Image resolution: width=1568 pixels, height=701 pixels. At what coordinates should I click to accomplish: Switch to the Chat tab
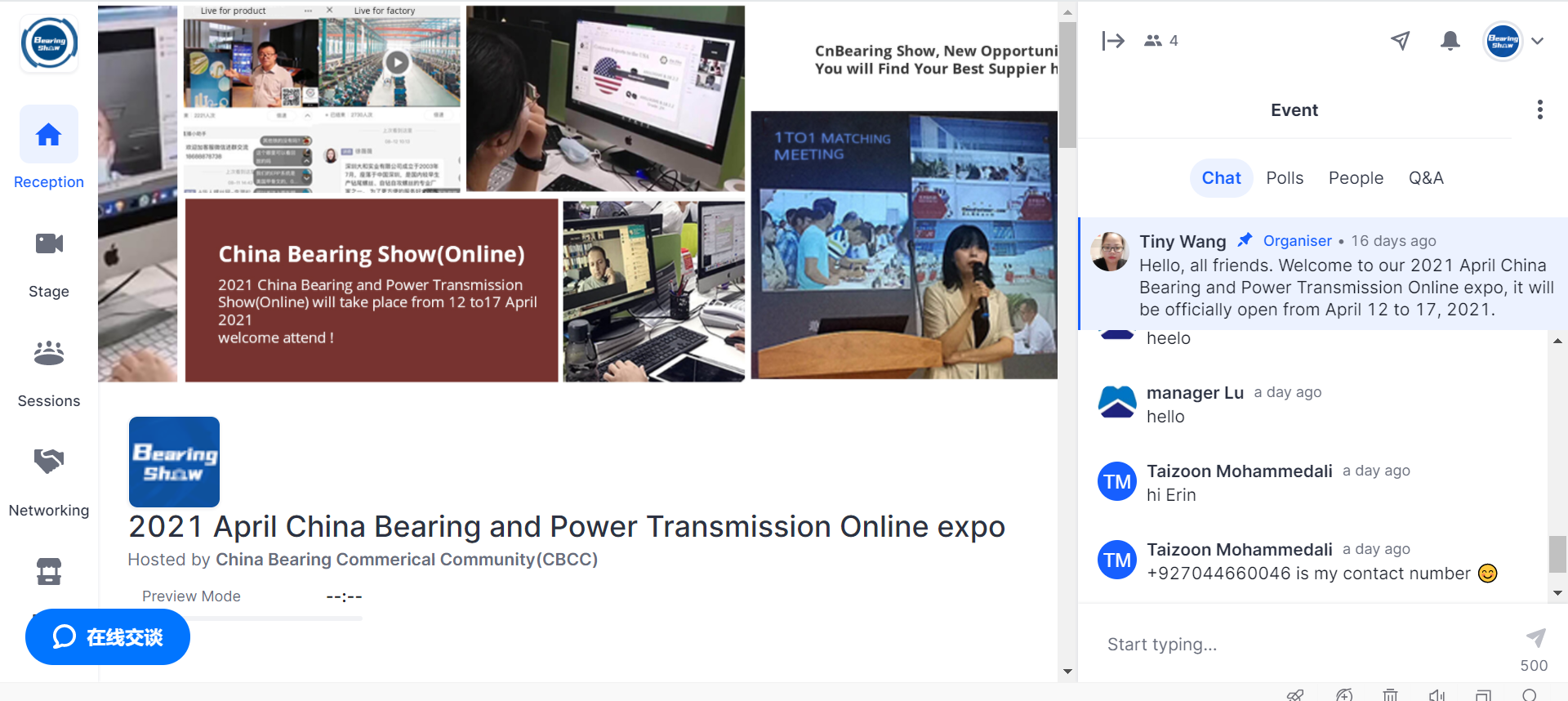tap(1221, 178)
